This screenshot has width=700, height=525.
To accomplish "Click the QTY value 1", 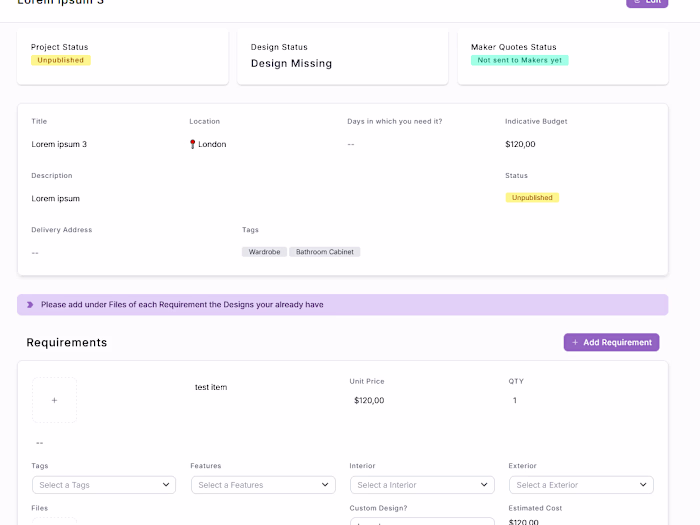I will click(x=515, y=400).
